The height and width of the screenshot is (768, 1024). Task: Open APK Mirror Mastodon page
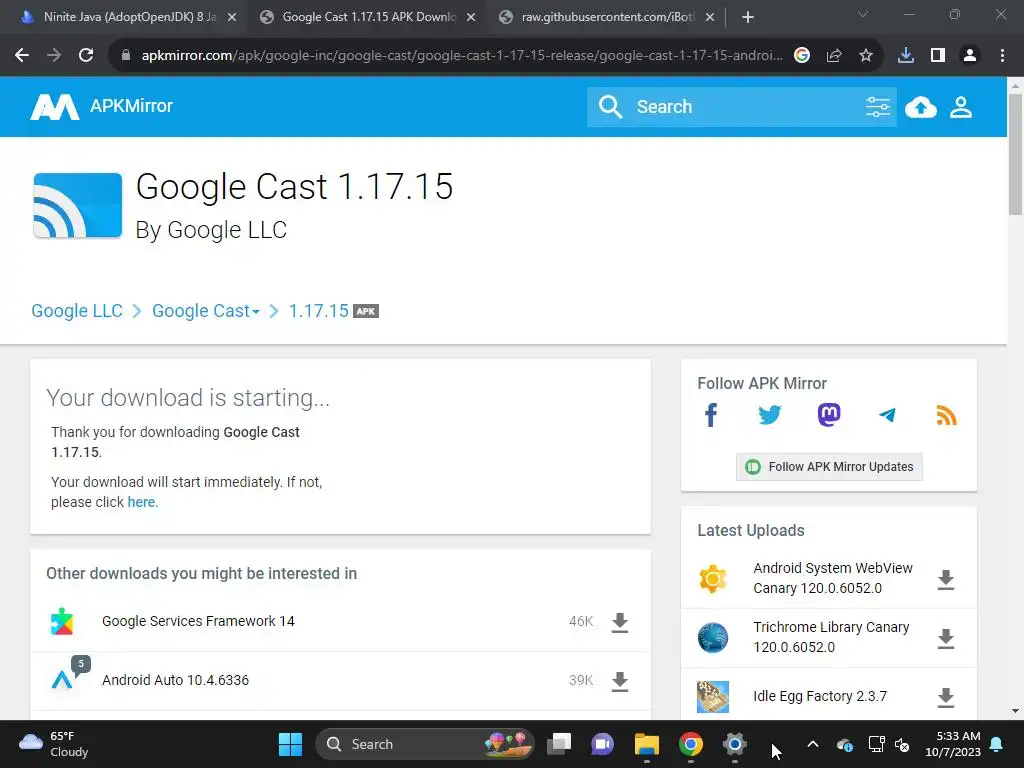(x=829, y=415)
